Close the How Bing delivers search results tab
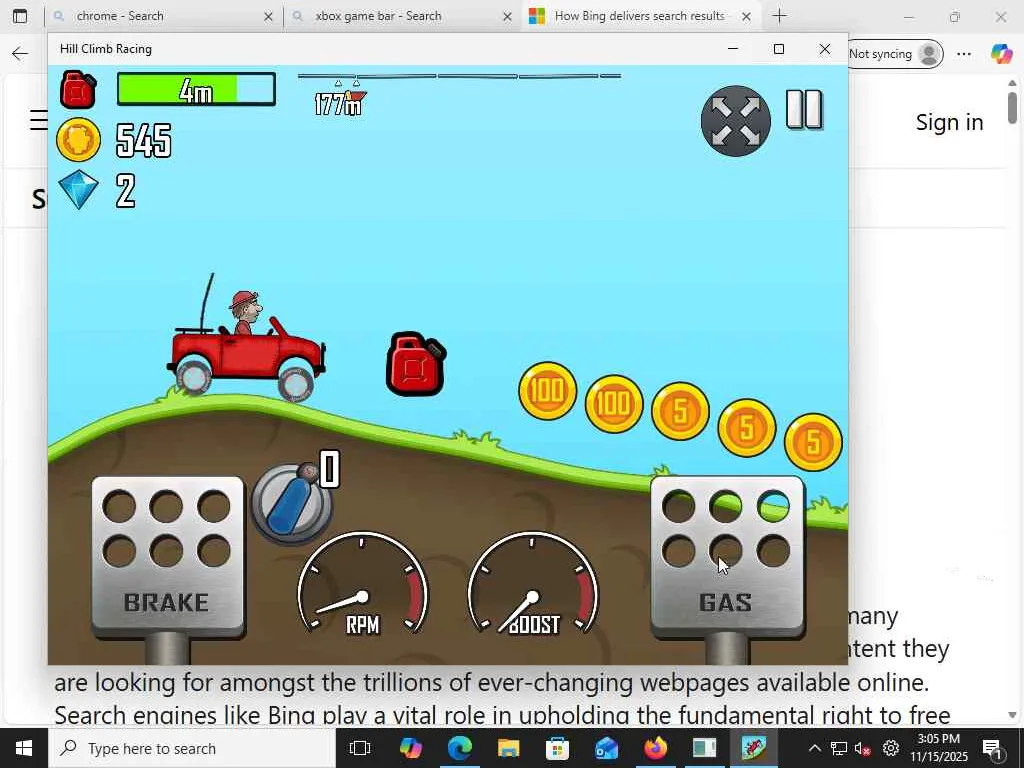 click(x=746, y=17)
